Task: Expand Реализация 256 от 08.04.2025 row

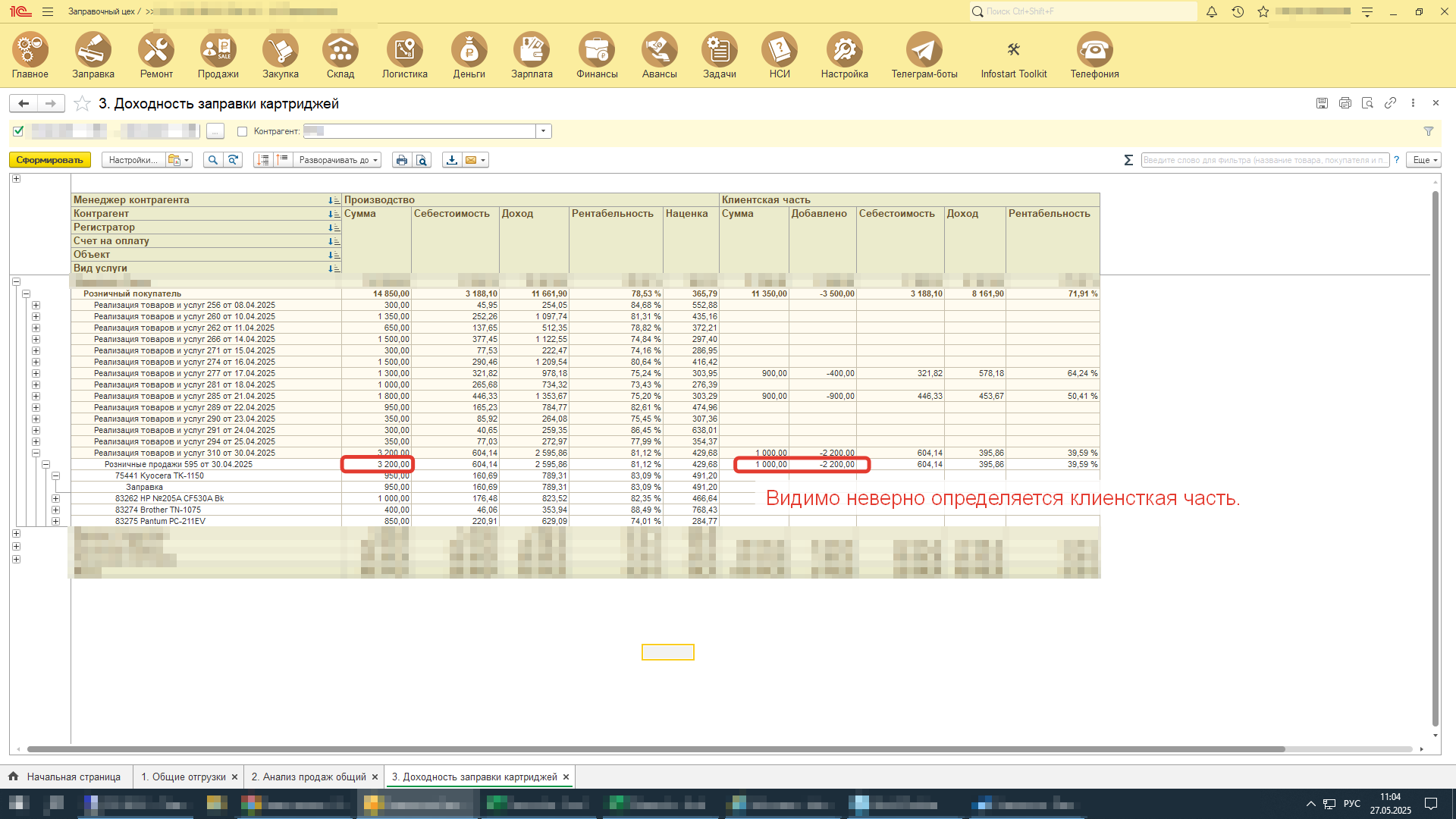Action: pyautogui.click(x=36, y=305)
